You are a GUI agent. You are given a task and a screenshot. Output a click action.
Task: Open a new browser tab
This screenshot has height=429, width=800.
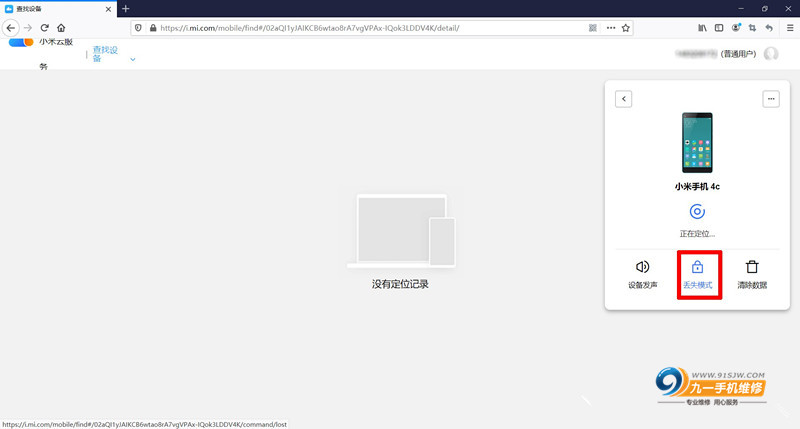coord(126,9)
